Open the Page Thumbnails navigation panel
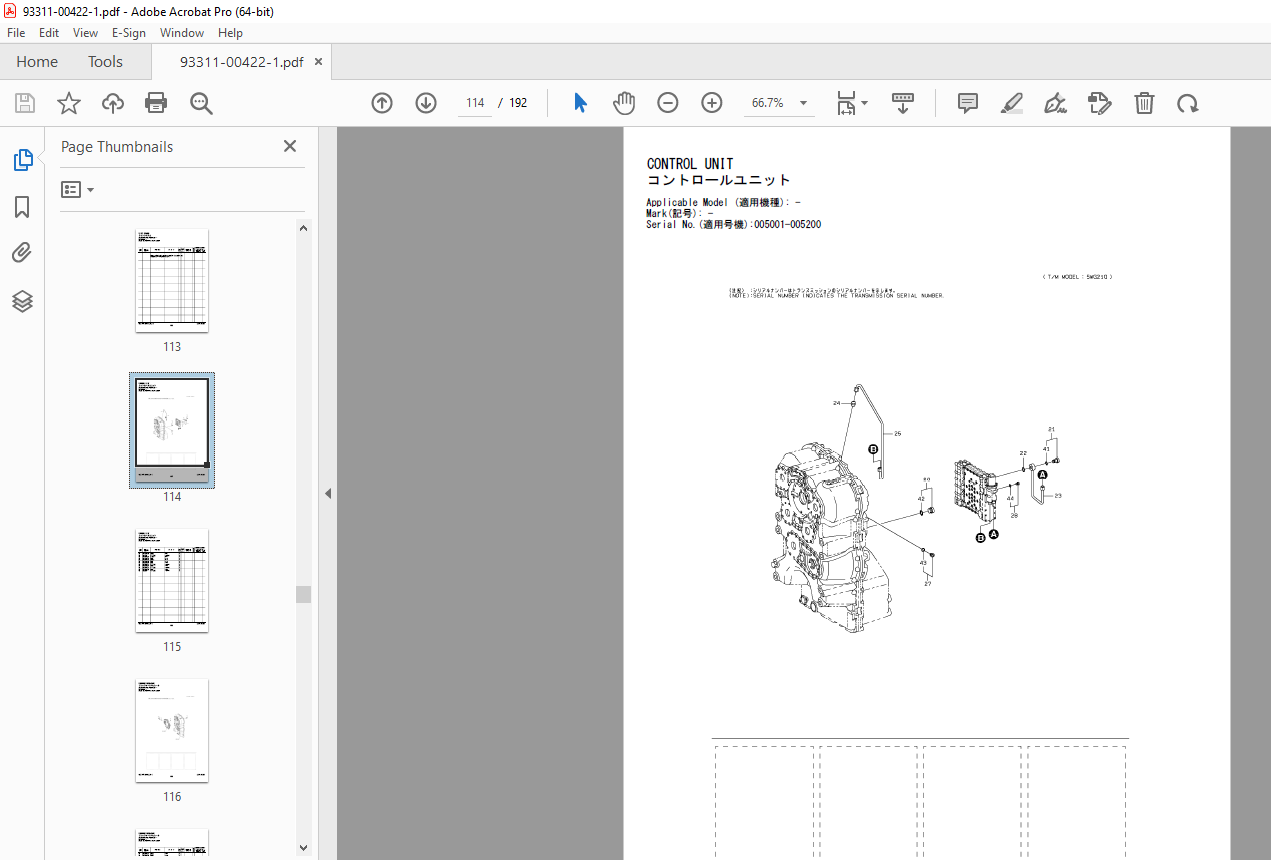The height and width of the screenshot is (860, 1271). point(22,159)
